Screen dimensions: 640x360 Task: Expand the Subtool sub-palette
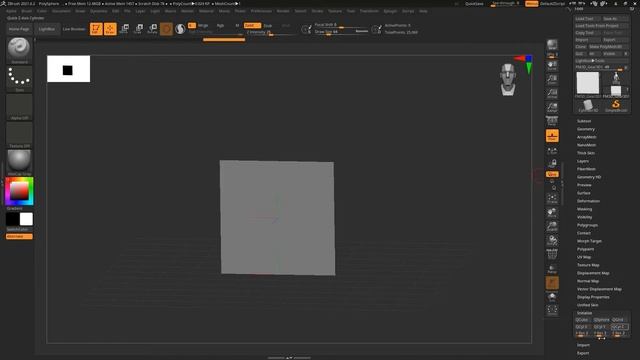pyautogui.click(x=584, y=121)
